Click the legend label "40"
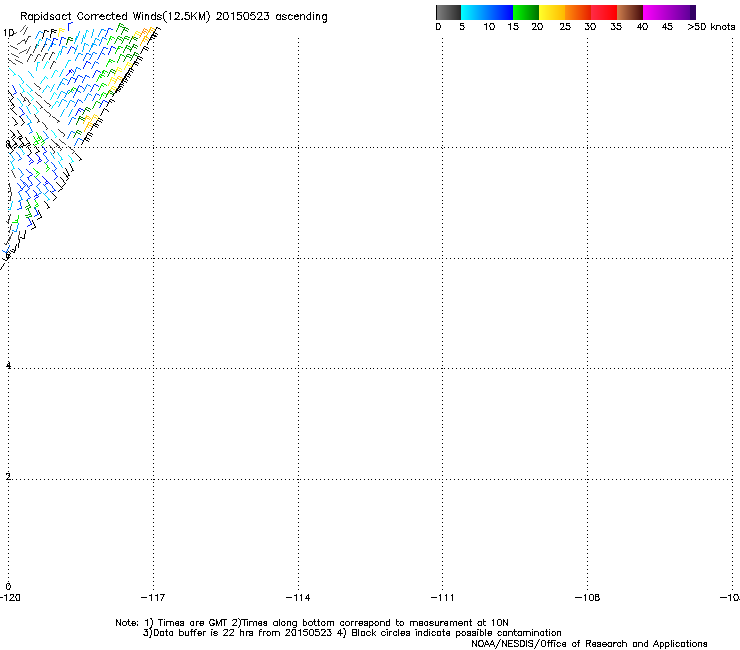 [642, 27]
